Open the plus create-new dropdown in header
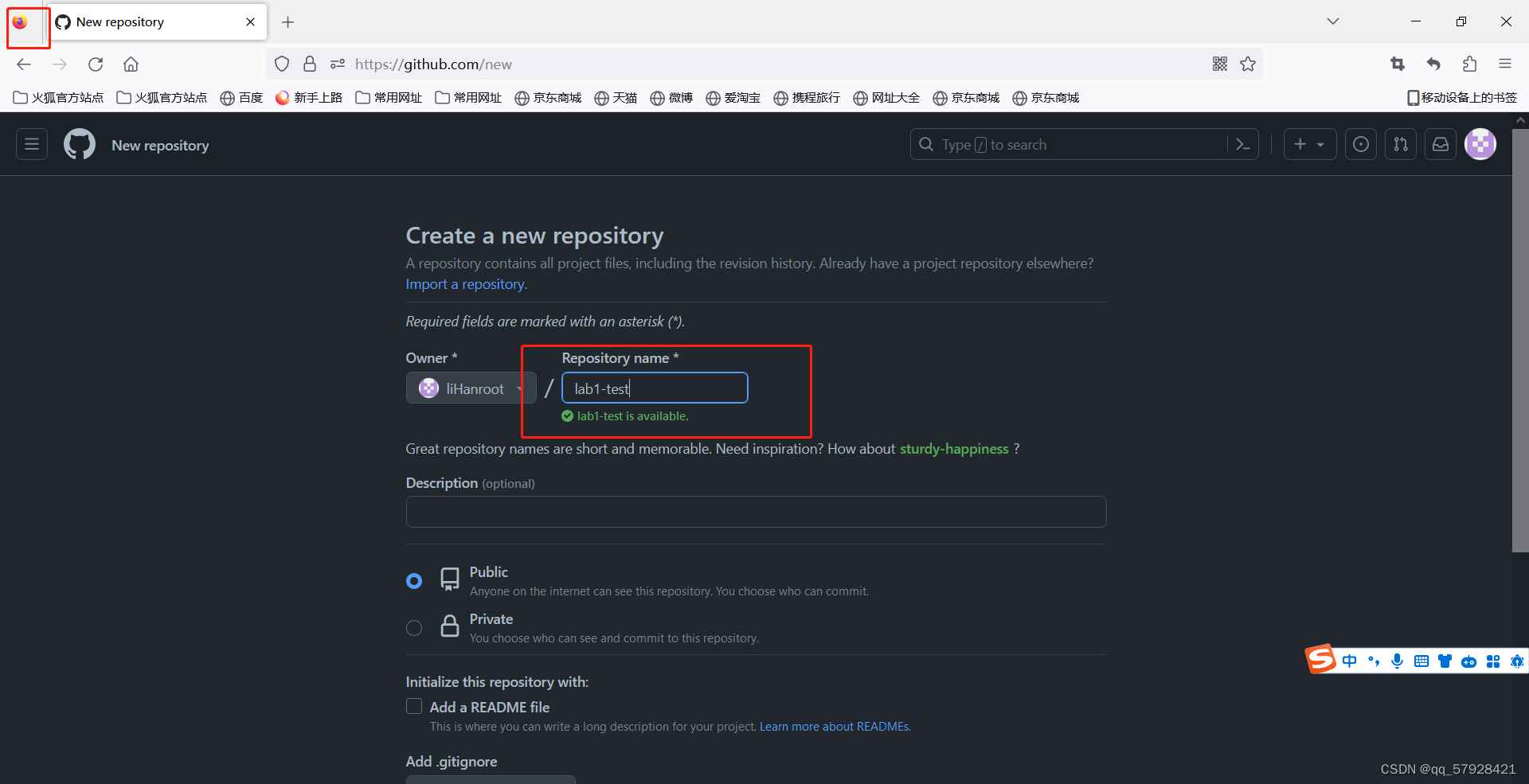Screen dimensions: 1529x784 pyautogui.click(x=1309, y=144)
